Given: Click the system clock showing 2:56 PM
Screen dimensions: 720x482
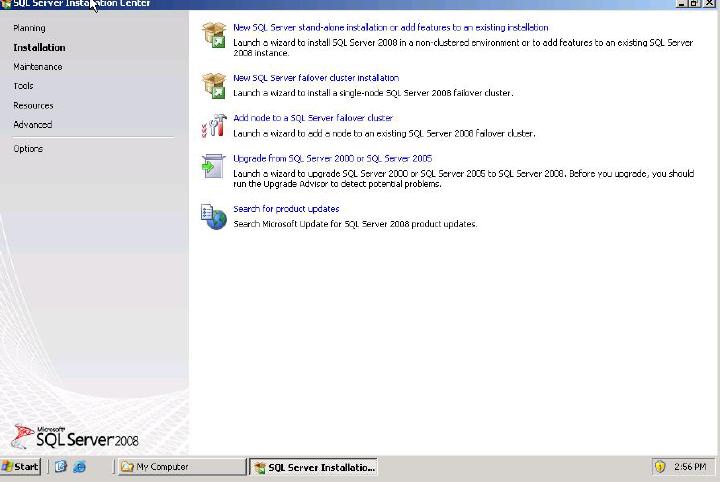Looking at the screenshot, I should 690,467.
